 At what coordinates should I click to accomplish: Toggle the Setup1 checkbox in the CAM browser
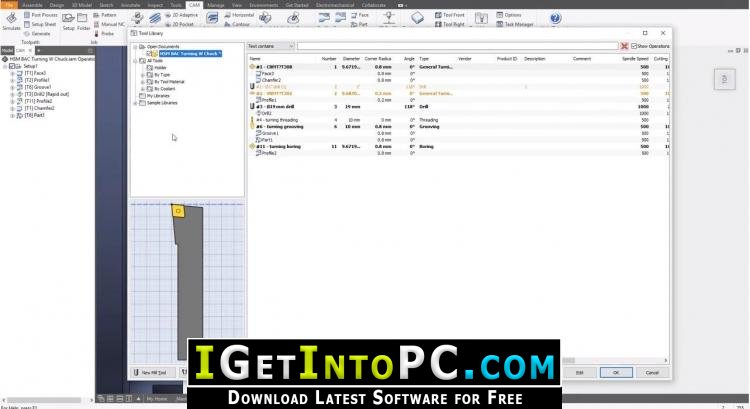[11, 66]
